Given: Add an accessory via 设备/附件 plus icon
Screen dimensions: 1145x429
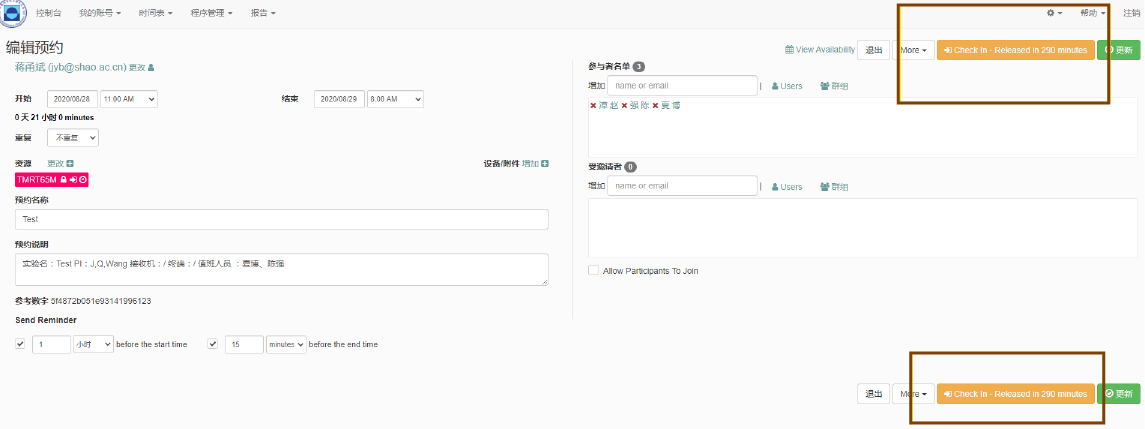Looking at the screenshot, I should pyautogui.click(x=544, y=163).
